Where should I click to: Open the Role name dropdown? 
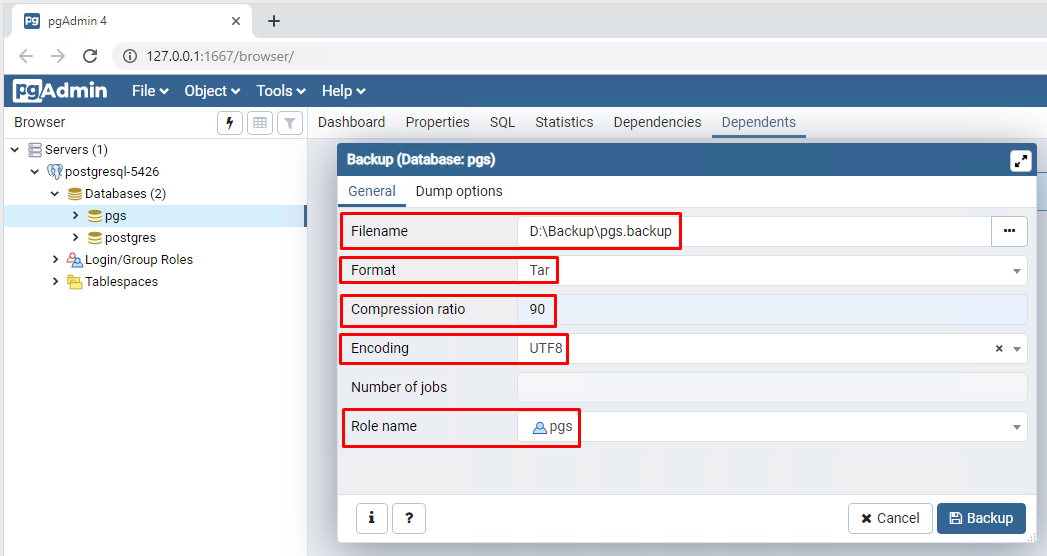tap(1017, 427)
